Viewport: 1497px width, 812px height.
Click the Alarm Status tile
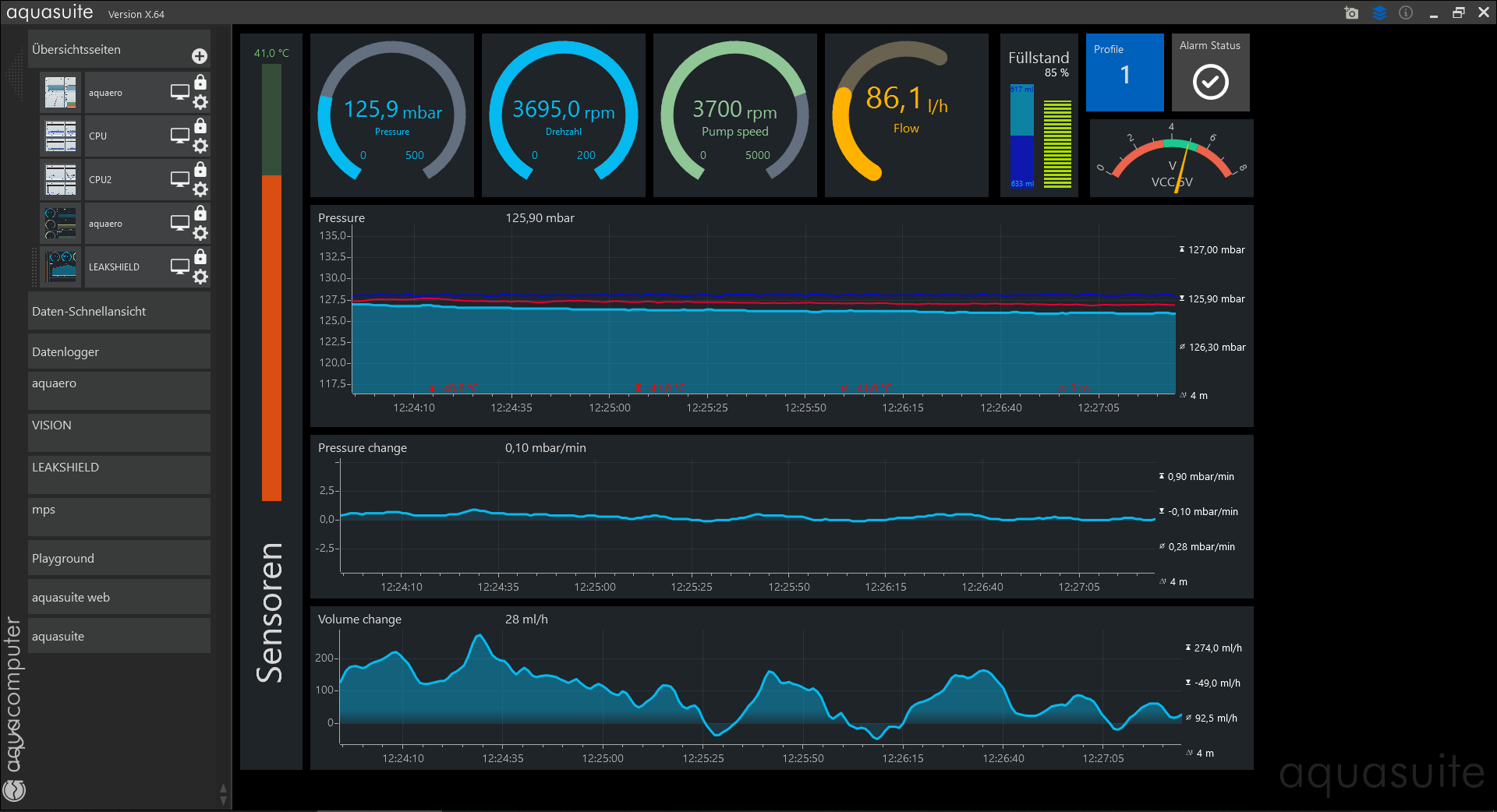(x=1210, y=72)
